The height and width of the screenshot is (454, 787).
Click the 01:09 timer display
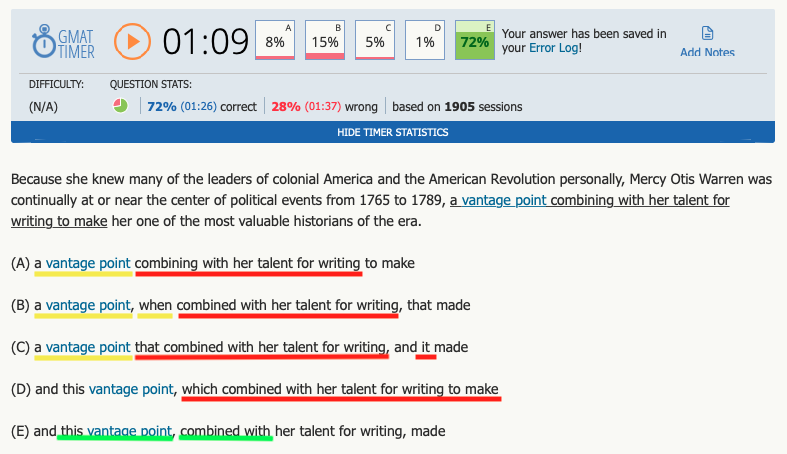click(205, 42)
